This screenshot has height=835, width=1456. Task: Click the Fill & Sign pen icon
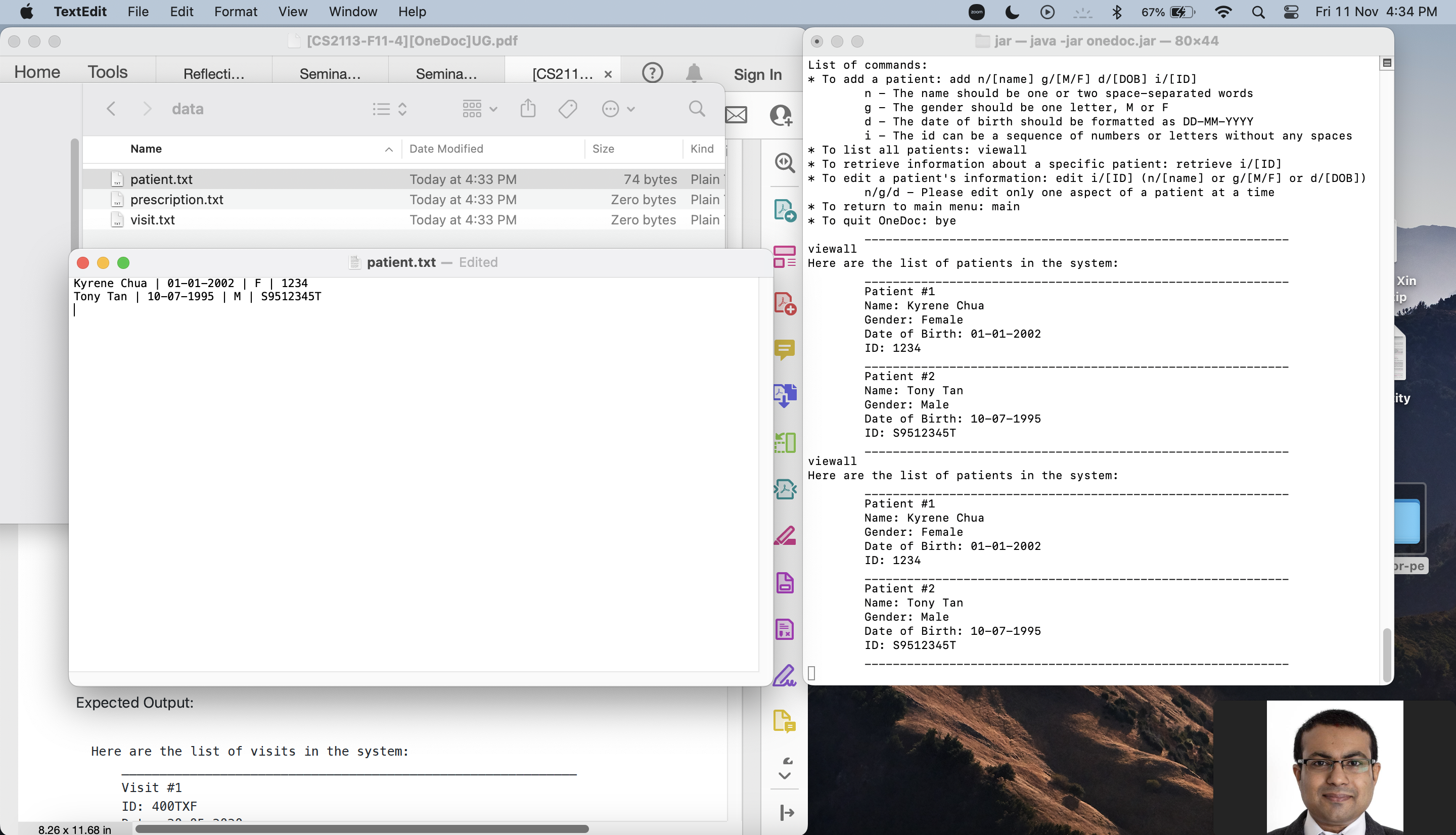[784, 675]
